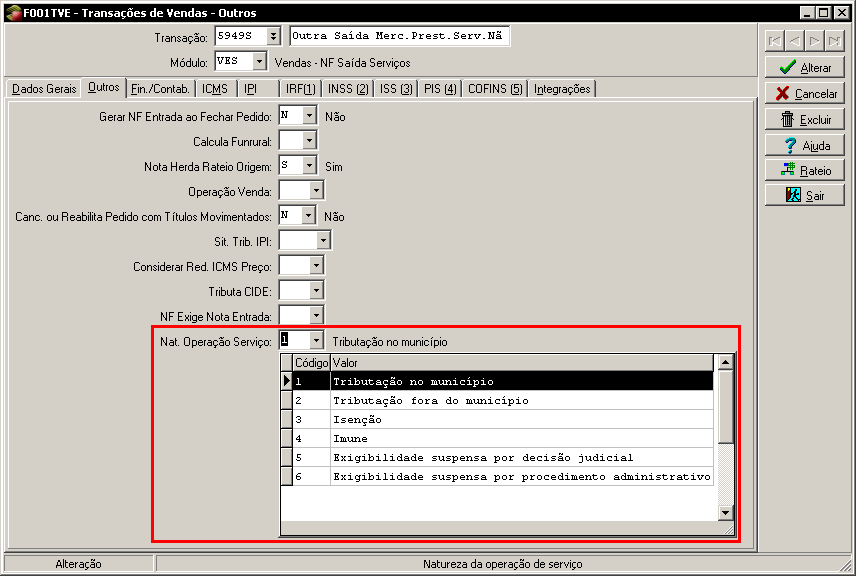
Task: Click list scrollbar down arrow
Action: (x=726, y=512)
